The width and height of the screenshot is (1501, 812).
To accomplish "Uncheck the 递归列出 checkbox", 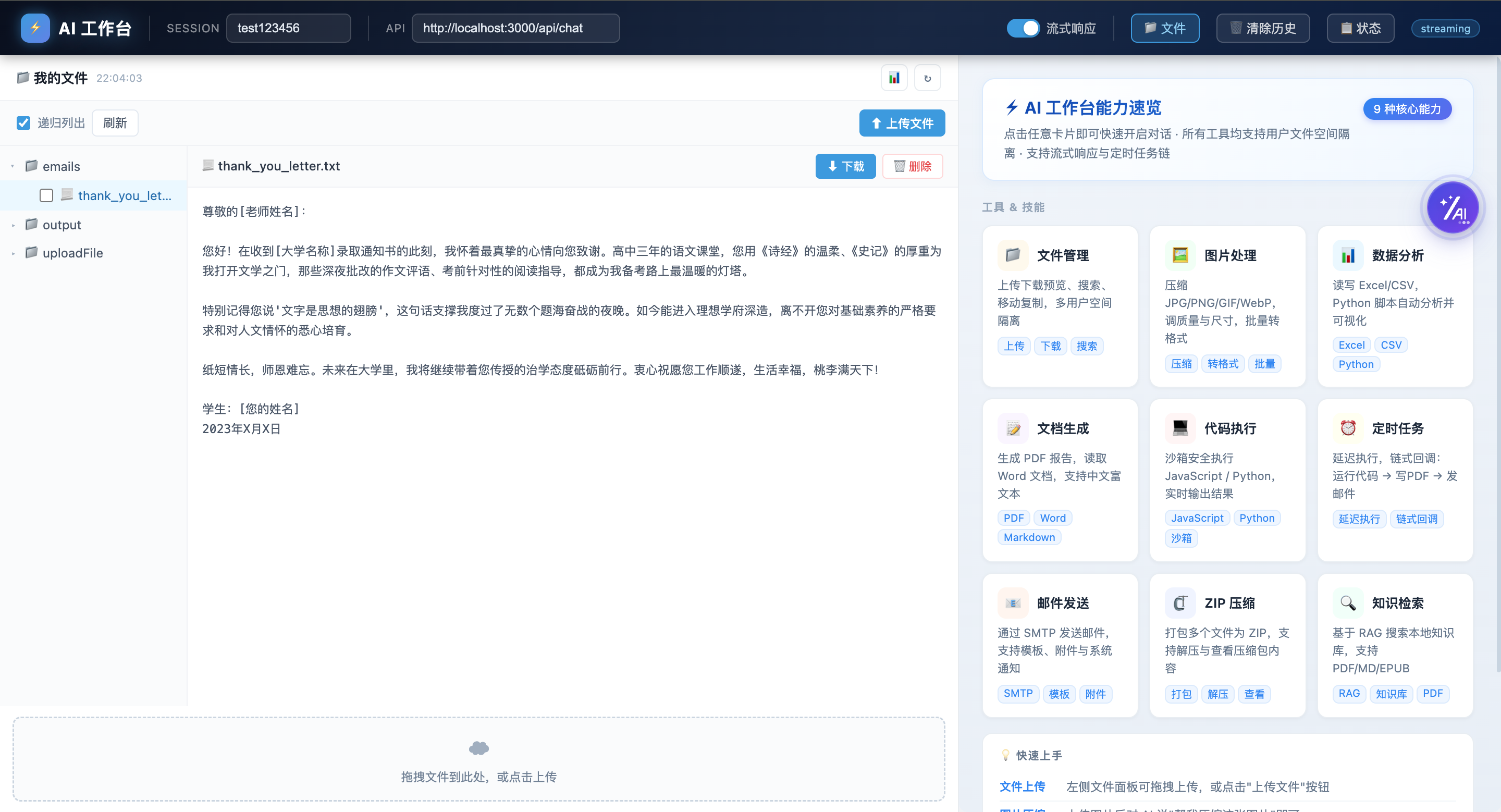I will point(23,123).
